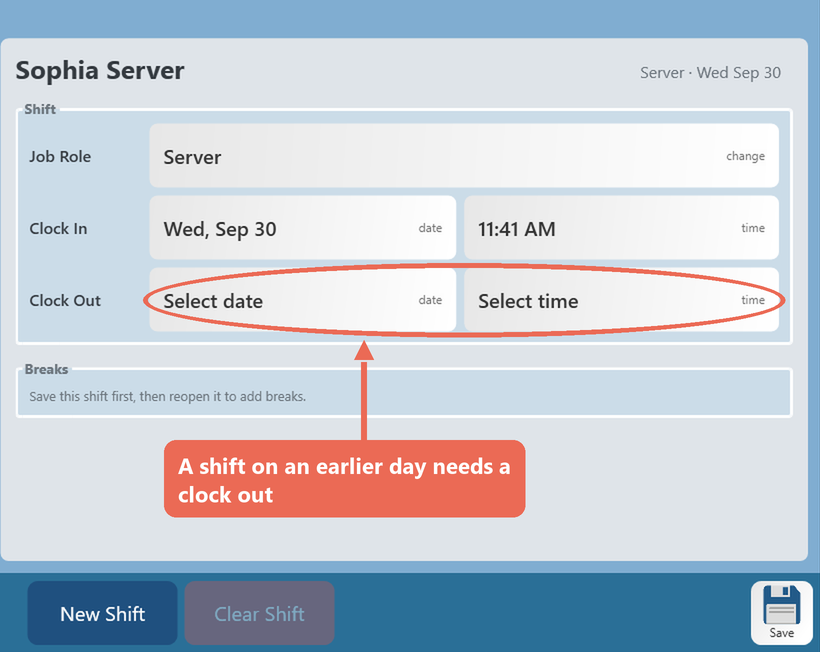Click the Clock Out label
Viewport: 820px width, 652px height.
click(65, 301)
